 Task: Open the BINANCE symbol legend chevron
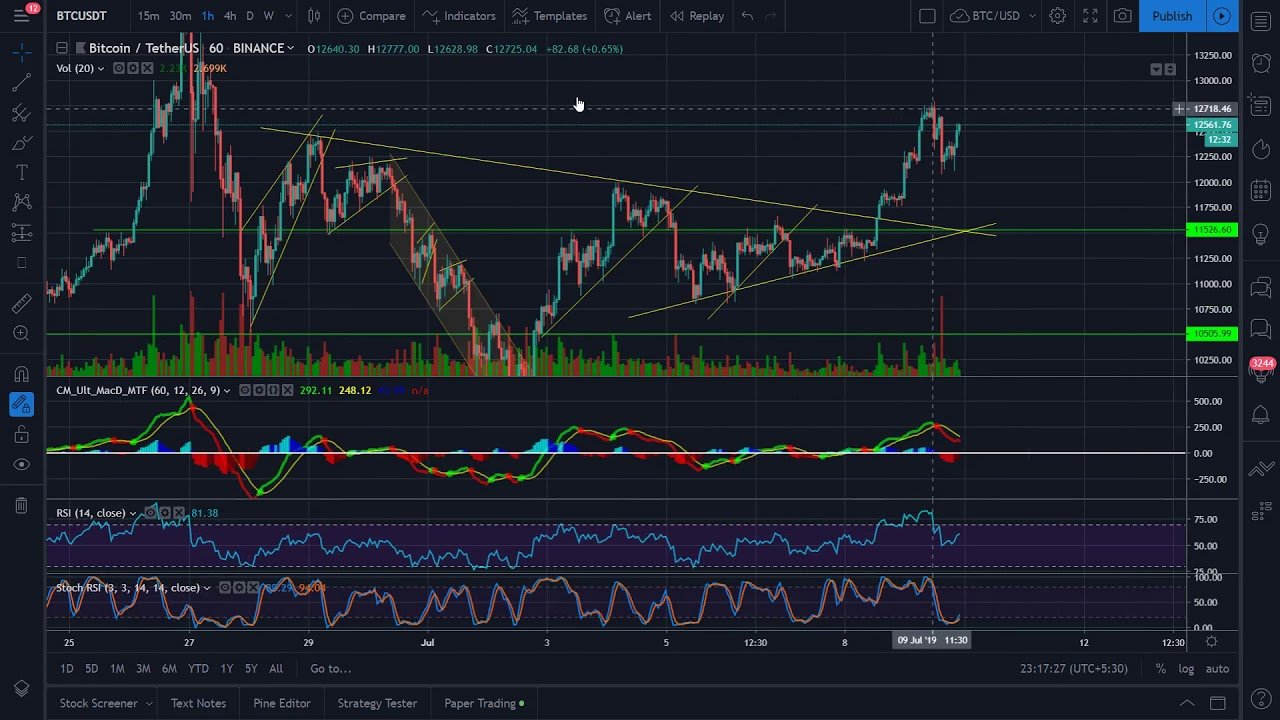pyautogui.click(x=291, y=48)
